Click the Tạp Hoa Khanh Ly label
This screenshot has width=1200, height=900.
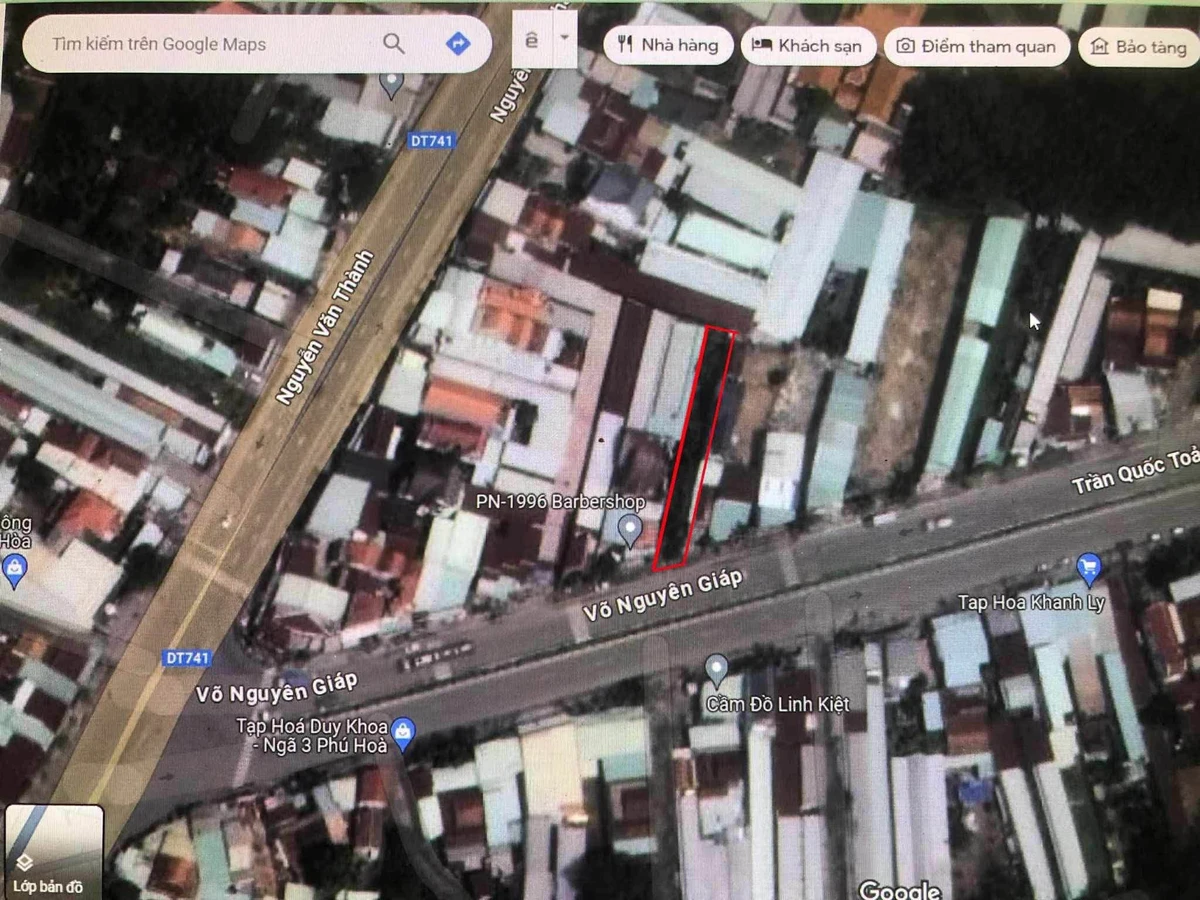[x=1031, y=602]
